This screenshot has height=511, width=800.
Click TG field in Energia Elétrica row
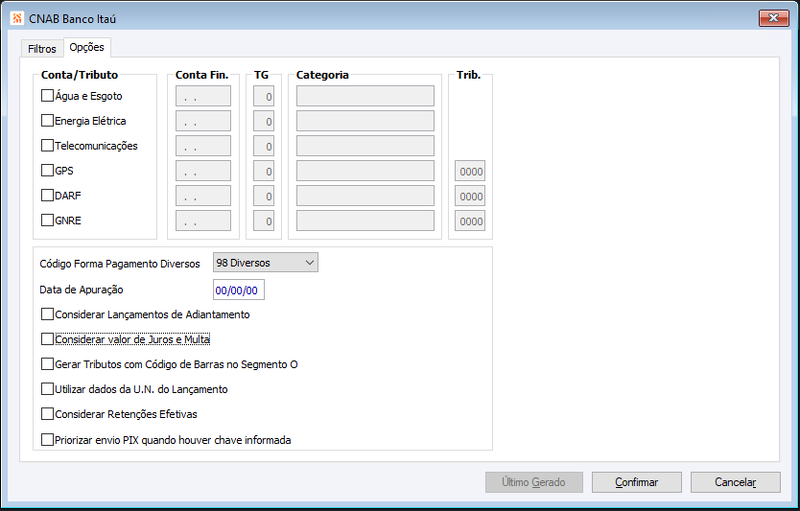coord(264,121)
